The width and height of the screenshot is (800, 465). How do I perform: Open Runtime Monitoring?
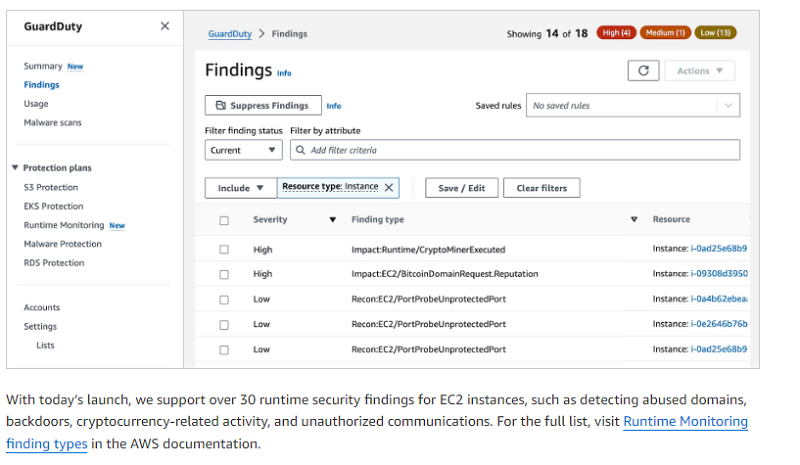64,225
